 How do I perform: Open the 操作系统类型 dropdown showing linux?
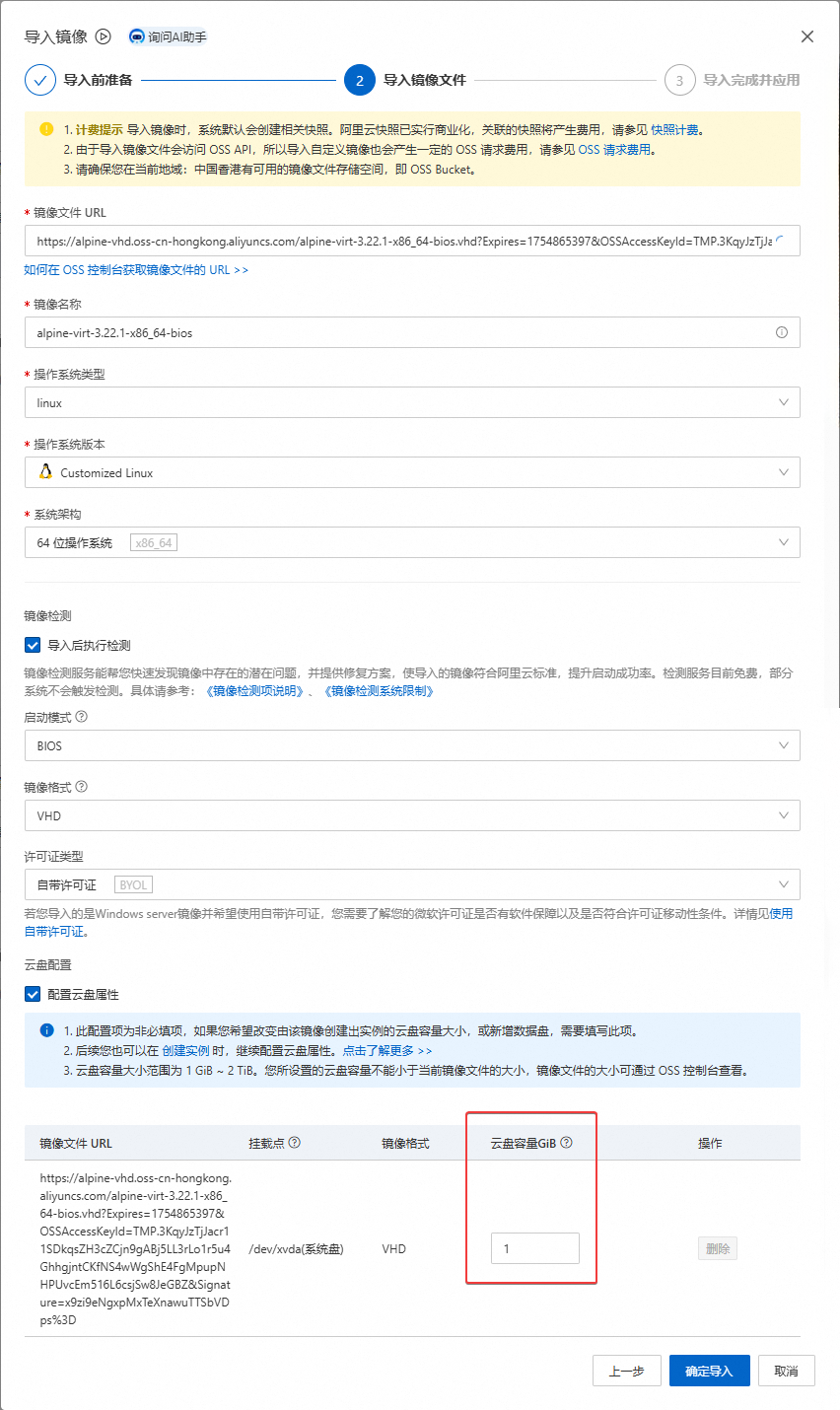click(x=412, y=402)
